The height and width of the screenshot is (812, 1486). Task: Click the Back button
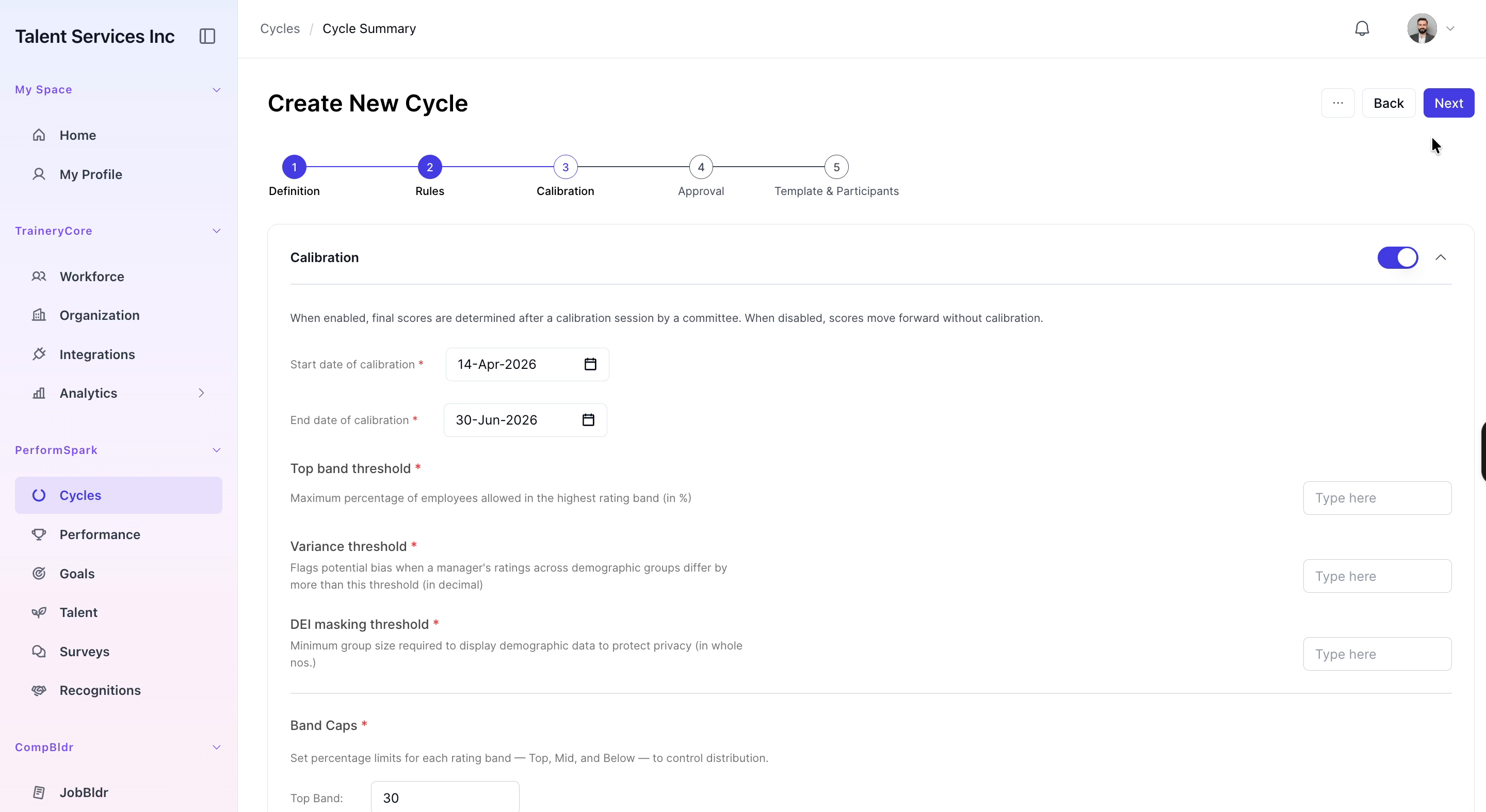[1388, 103]
